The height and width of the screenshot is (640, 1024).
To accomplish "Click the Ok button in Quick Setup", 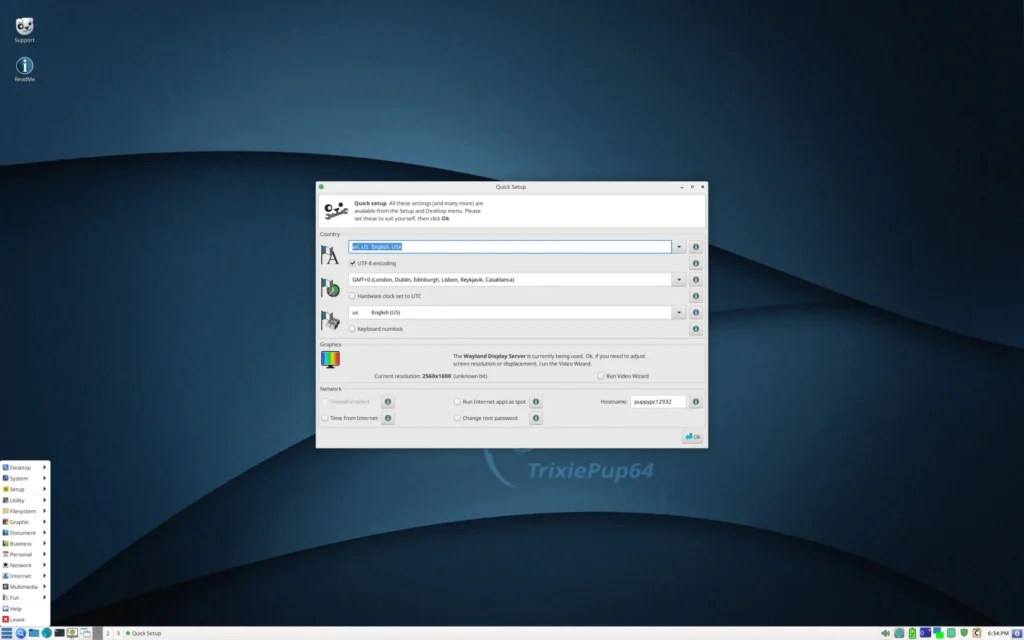I will [x=692, y=436].
